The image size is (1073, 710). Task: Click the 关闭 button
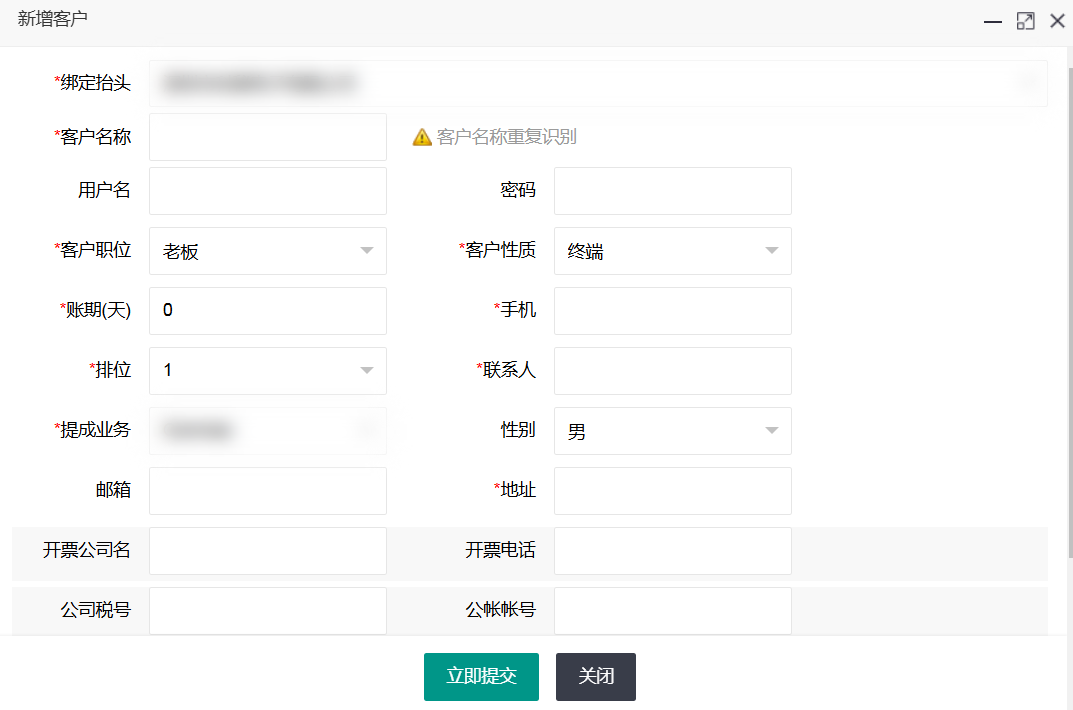point(595,676)
